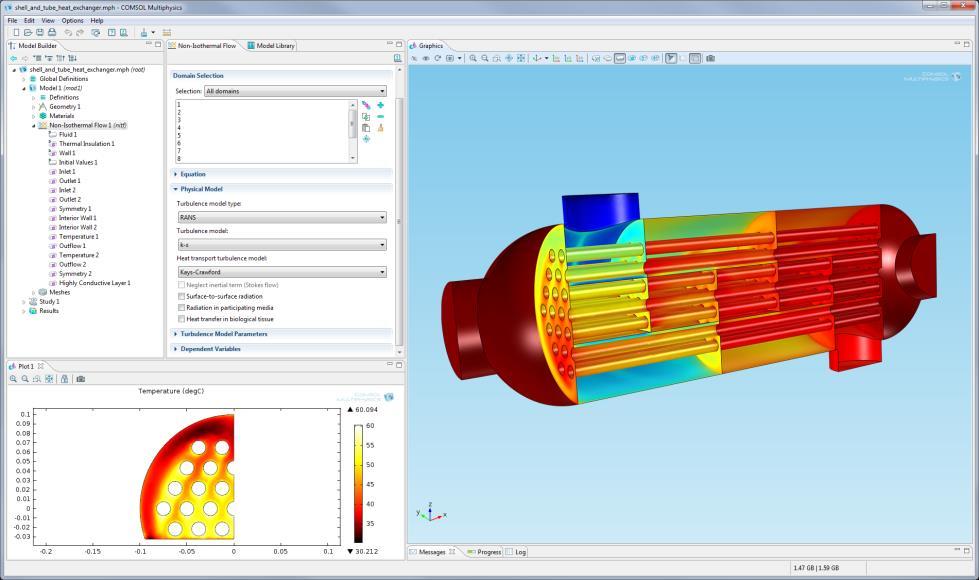
Task: Click the camera snapshot icon in Graphics toolbar
Action: 710,58
